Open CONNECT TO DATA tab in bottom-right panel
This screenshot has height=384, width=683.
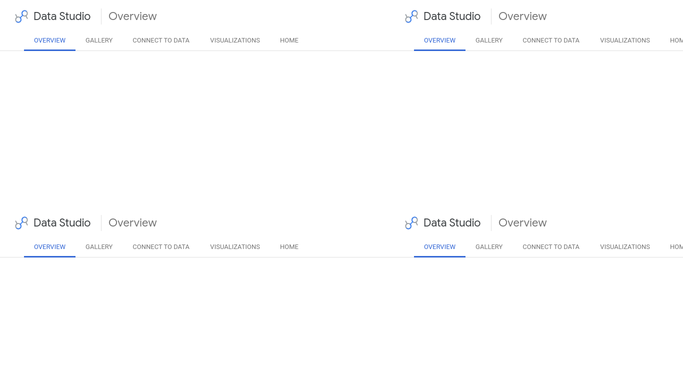[551, 247]
